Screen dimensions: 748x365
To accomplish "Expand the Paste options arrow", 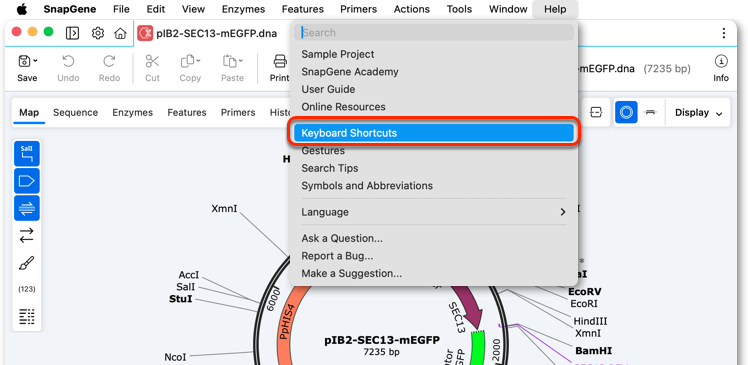I will 241,61.
